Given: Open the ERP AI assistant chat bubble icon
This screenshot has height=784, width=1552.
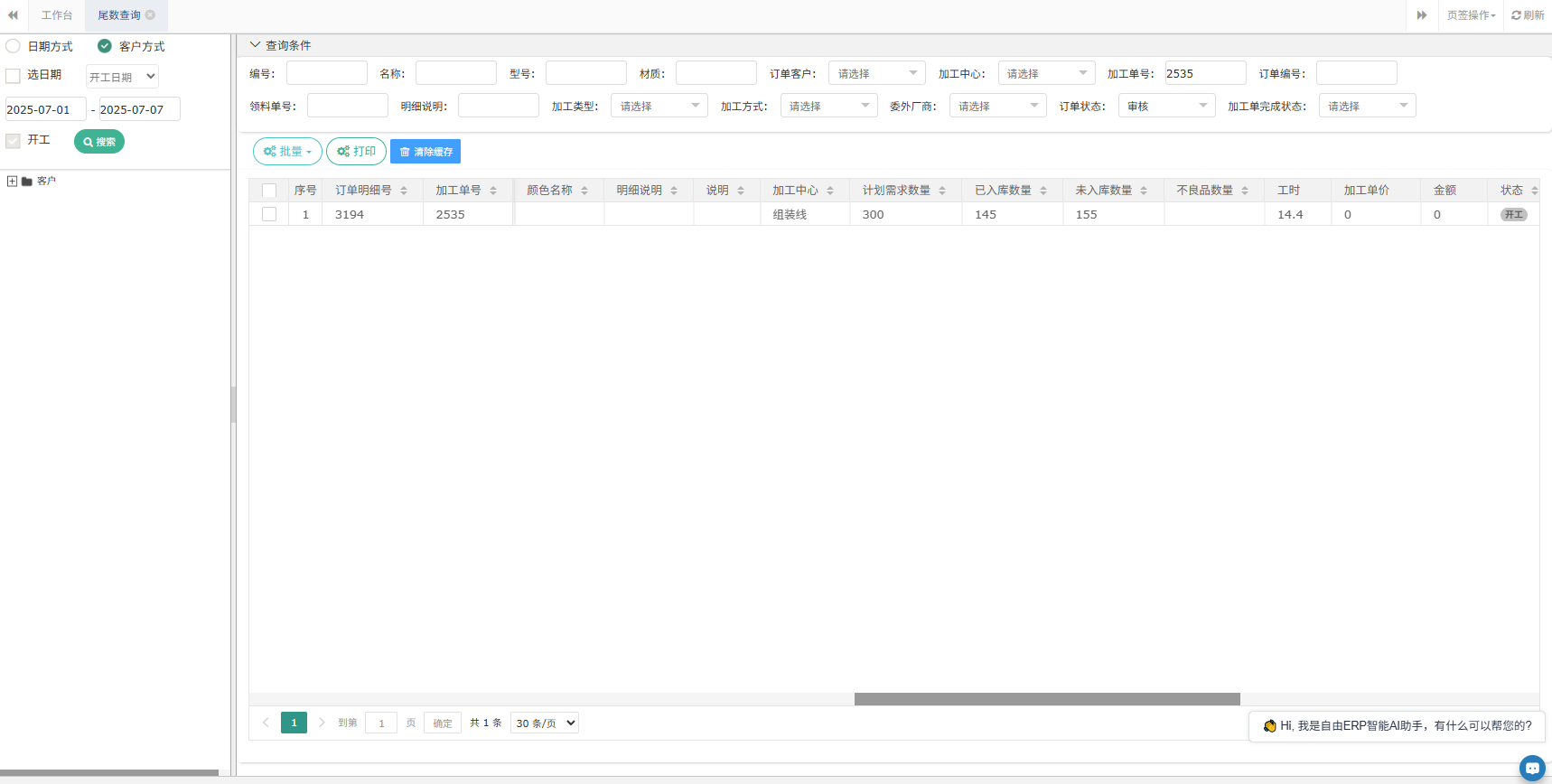Looking at the screenshot, I should tap(1532, 768).
